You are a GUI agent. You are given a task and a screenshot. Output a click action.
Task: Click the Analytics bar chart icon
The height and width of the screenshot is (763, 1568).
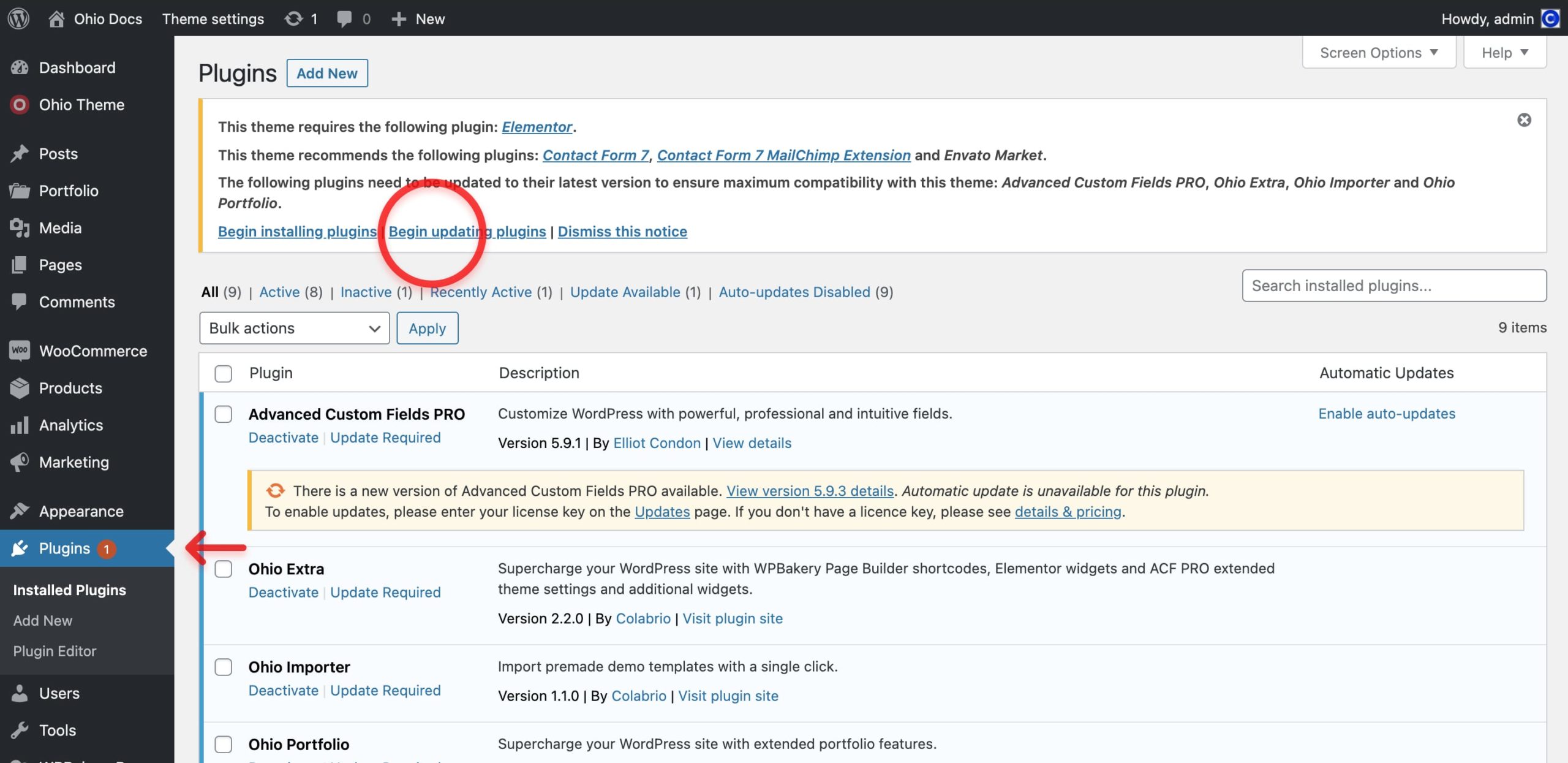pos(20,425)
